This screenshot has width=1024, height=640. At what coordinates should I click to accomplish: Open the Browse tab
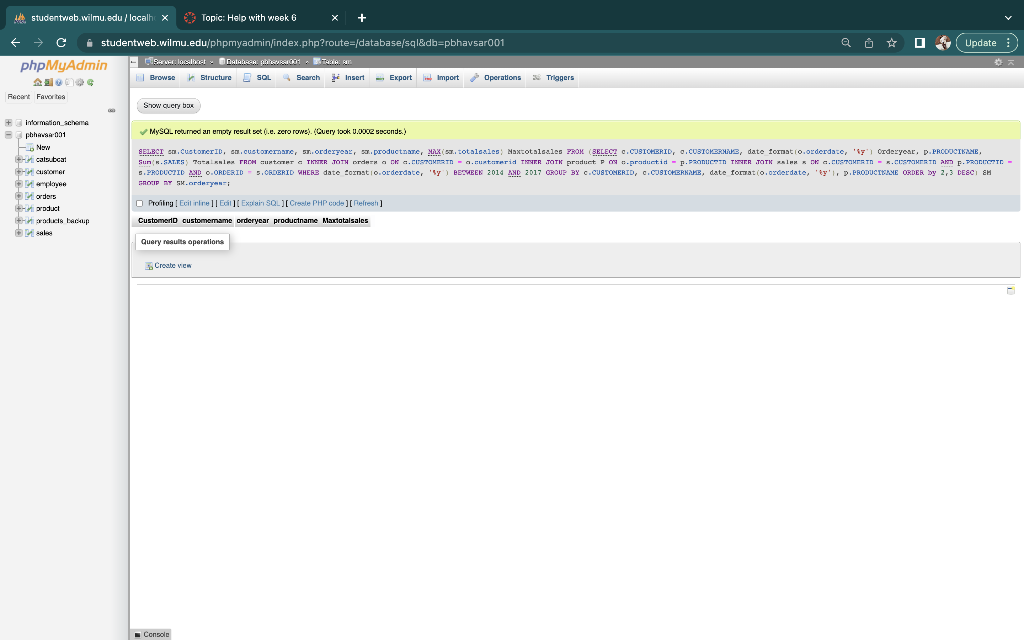pyautogui.click(x=155, y=78)
